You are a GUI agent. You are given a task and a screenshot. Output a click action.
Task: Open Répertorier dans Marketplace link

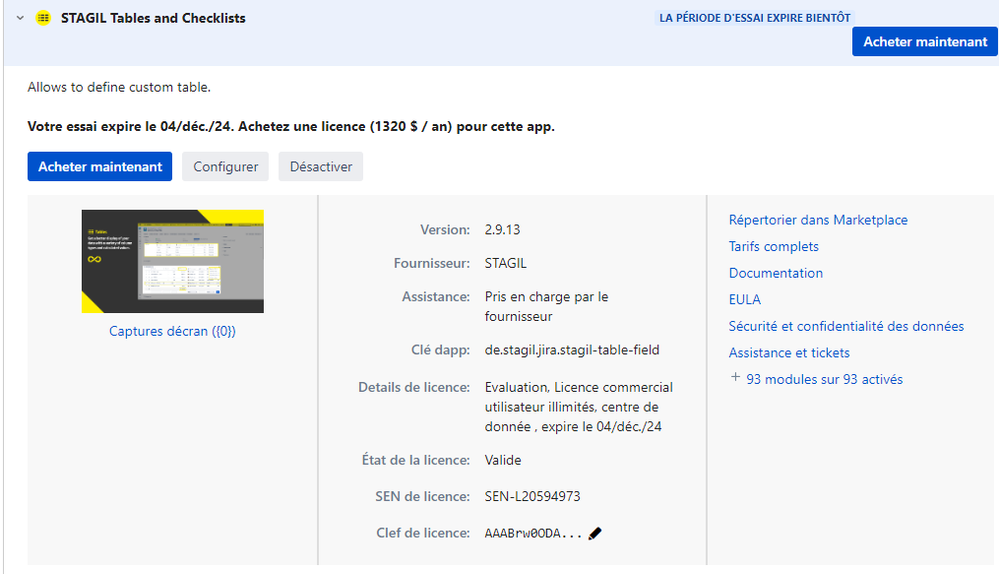click(818, 220)
